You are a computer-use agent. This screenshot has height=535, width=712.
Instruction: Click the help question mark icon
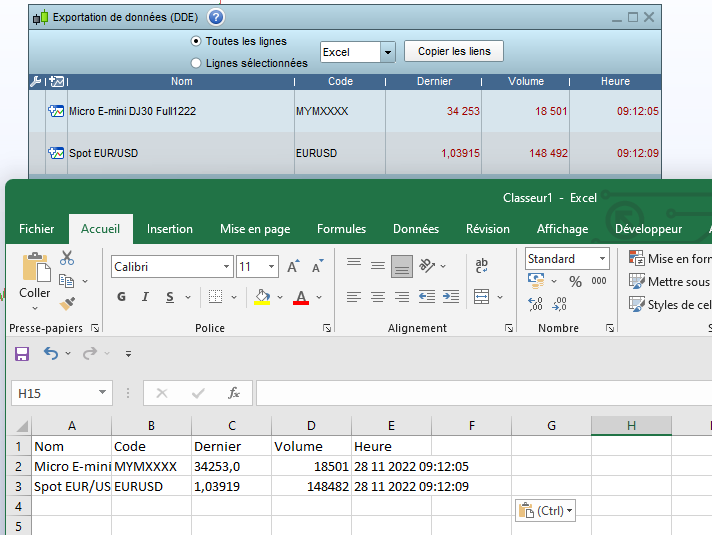216,17
